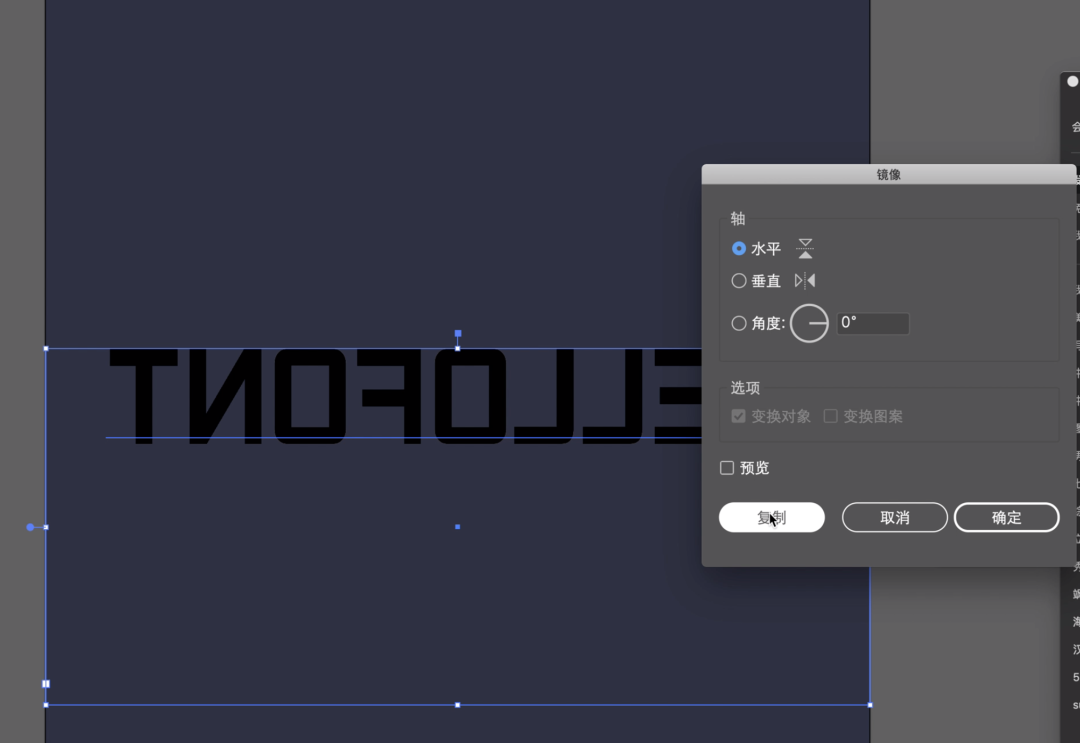Click the circular angle dial control
1080x743 pixels.
(809, 323)
